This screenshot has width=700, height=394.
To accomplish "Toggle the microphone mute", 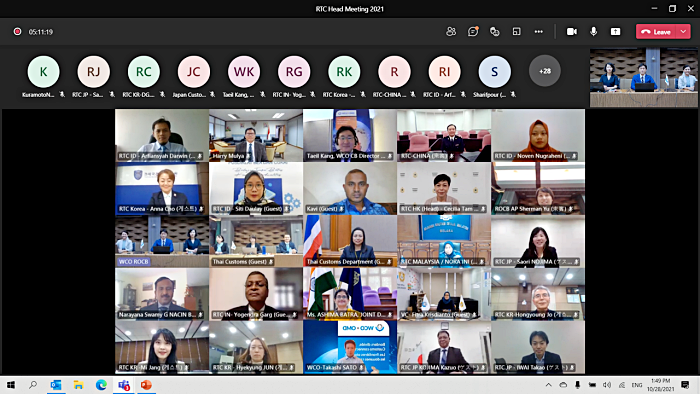I will (594, 32).
